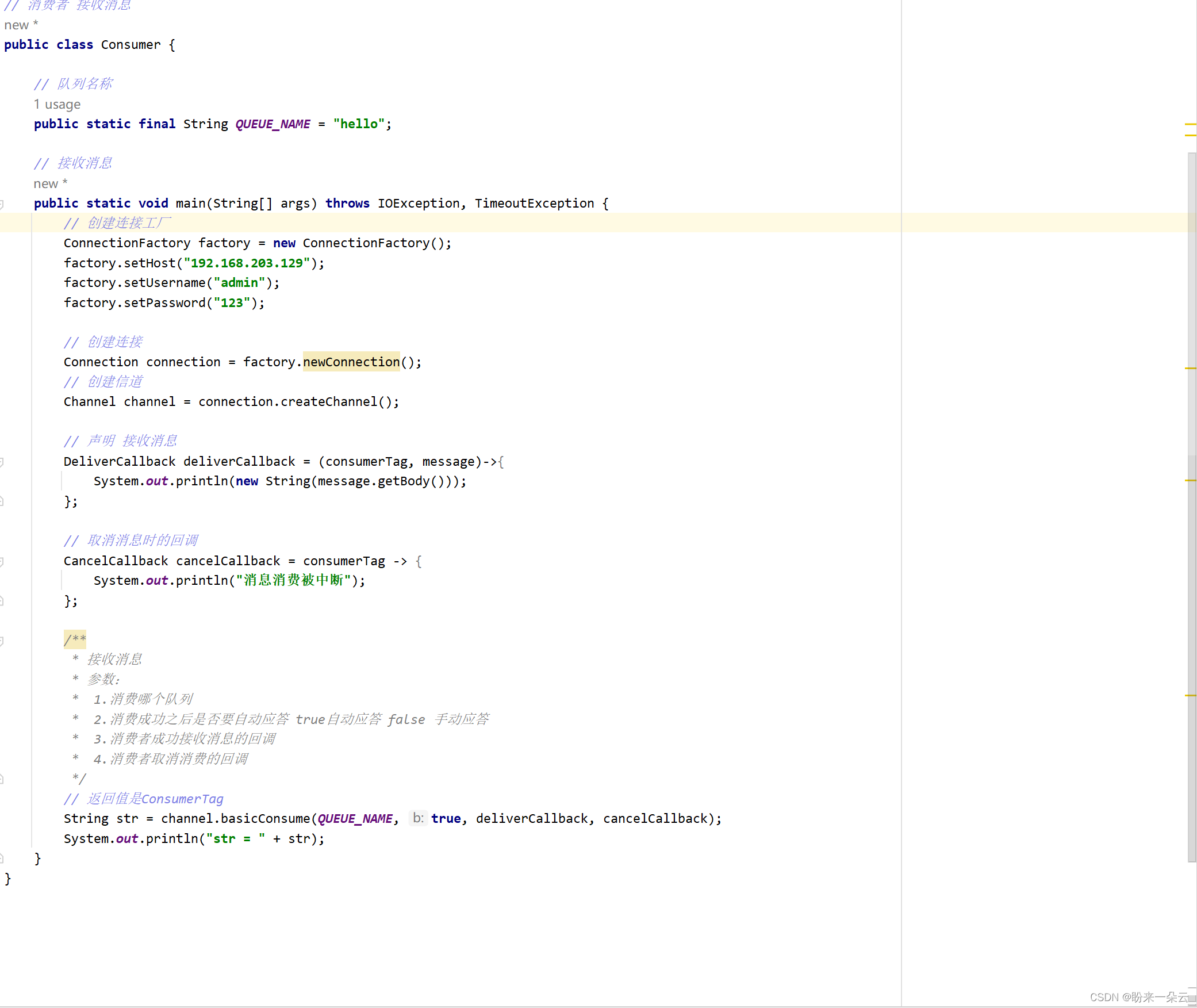This screenshot has width=1197, height=1008.
Task: Jump to warning stripe marker beside the newConnection line
Action: point(1191,368)
